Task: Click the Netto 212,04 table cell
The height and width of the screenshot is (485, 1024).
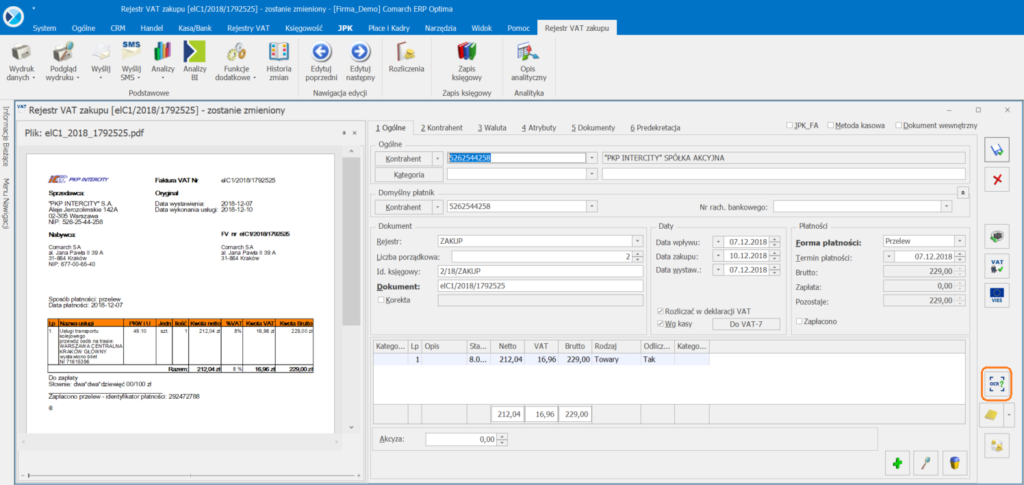Action: point(508,360)
